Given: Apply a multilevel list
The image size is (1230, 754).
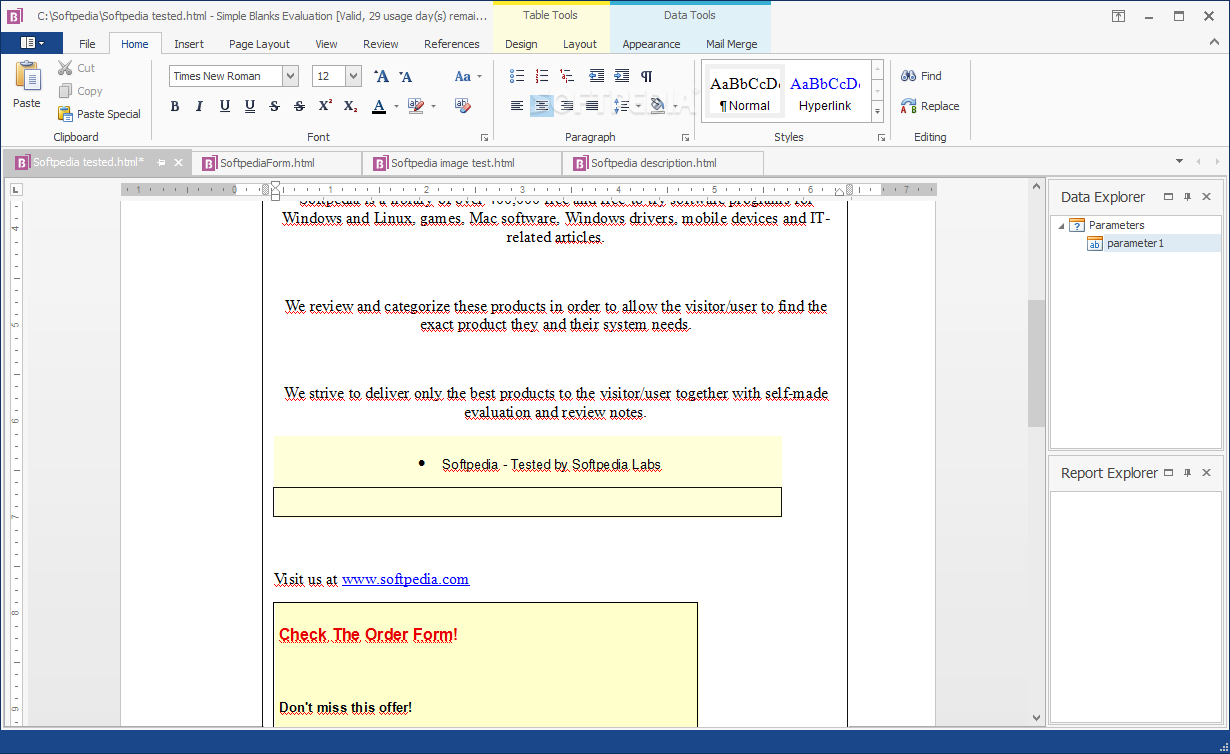Looking at the screenshot, I should 567,76.
